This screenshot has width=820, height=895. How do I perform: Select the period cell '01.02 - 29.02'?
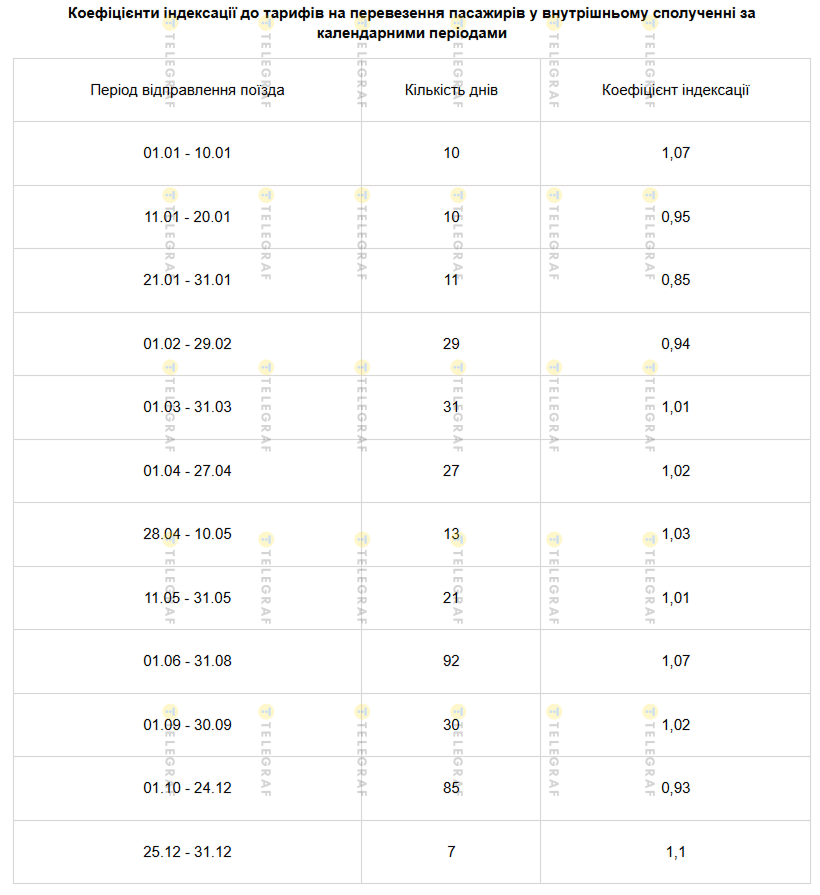187,344
